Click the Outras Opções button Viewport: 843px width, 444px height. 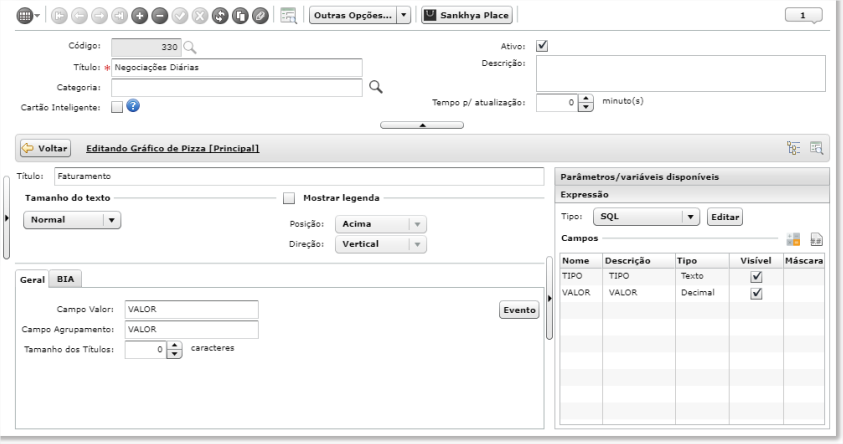tap(353, 16)
